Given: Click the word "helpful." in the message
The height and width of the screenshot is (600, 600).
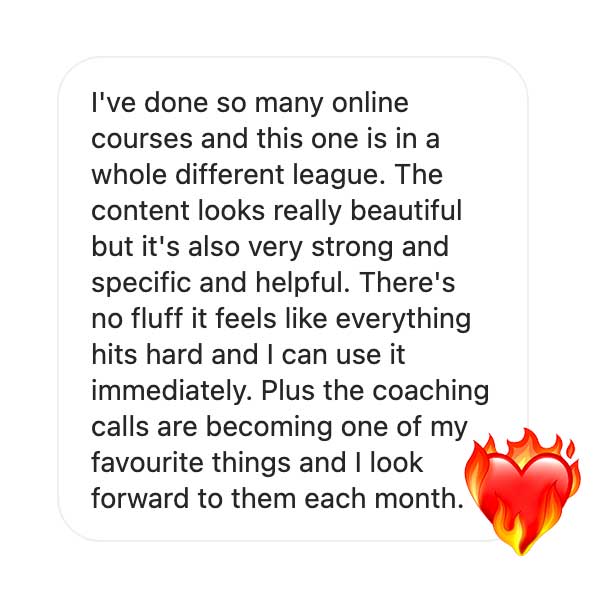Looking at the screenshot, I should (303, 284).
